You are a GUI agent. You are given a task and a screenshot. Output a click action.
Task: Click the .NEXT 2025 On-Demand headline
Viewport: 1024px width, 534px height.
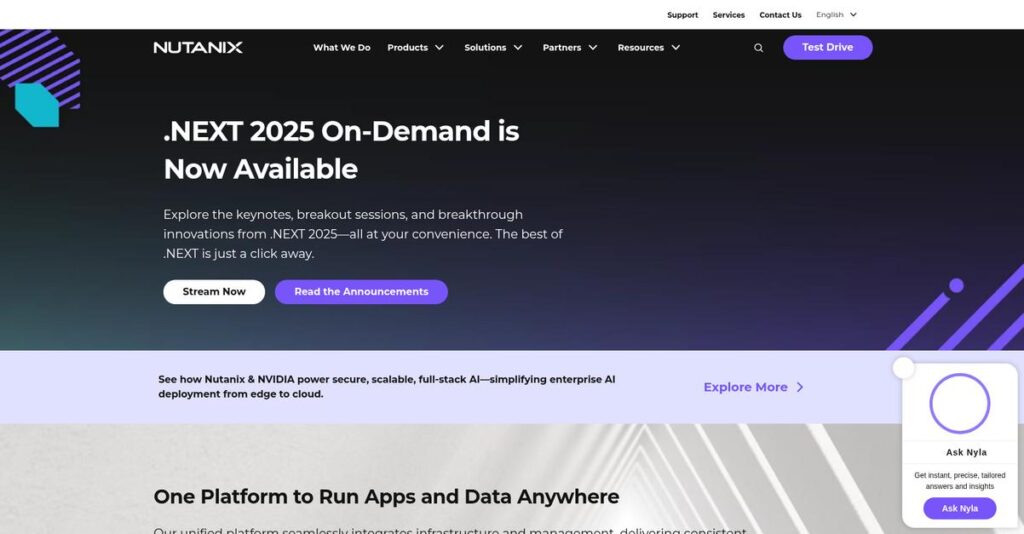(x=341, y=150)
